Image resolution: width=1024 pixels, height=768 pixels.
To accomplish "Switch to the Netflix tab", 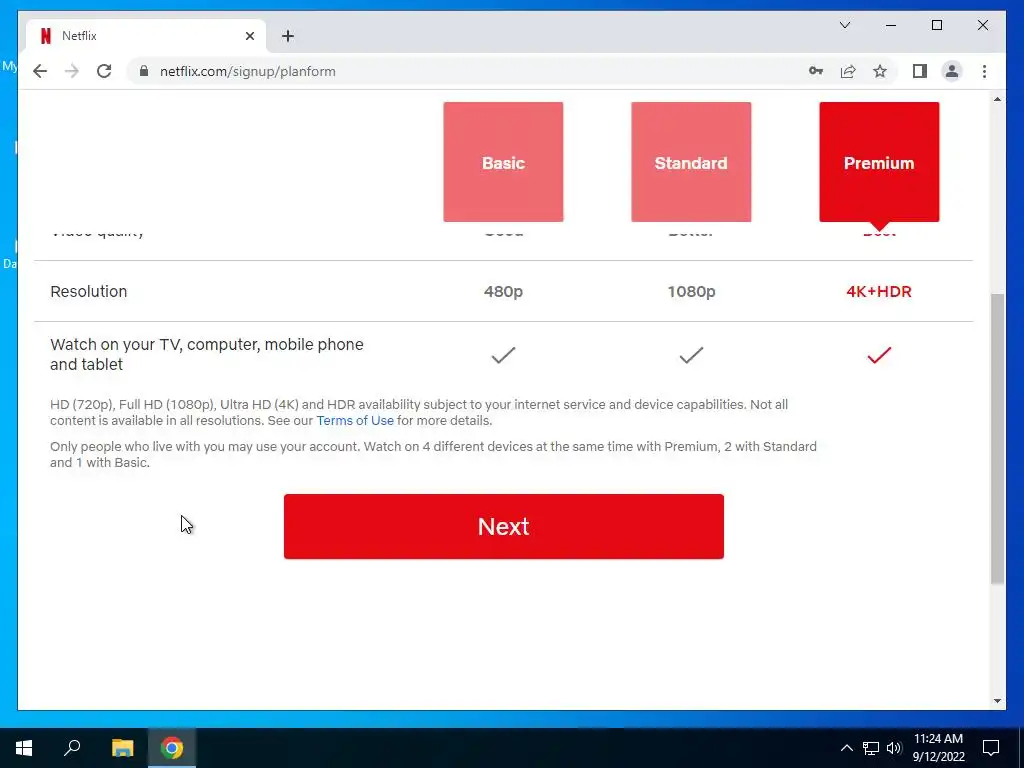I will coord(146,36).
